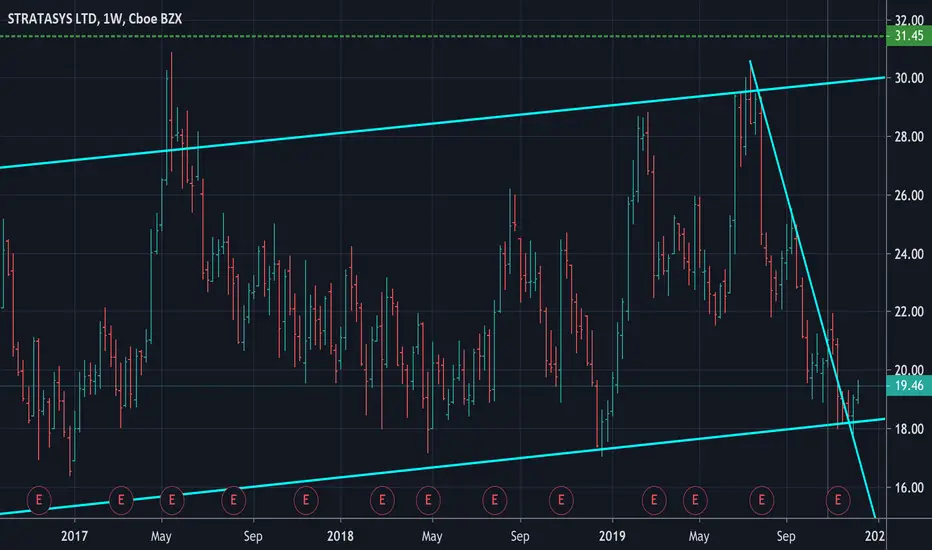
Task: Click the 32.00 price axis label
Action: pyautogui.click(x=909, y=20)
